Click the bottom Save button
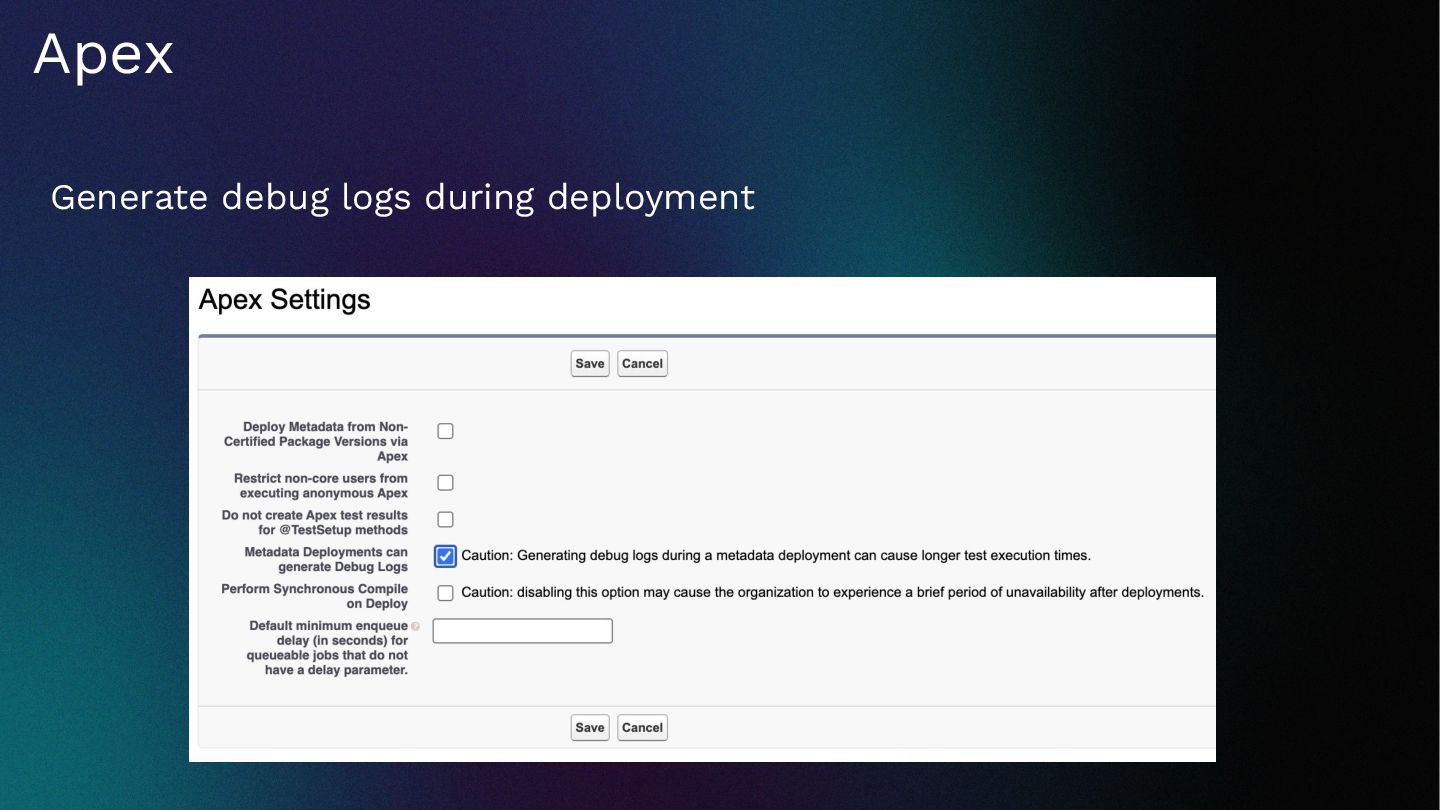Viewport: 1440px width, 810px height. point(590,727)
